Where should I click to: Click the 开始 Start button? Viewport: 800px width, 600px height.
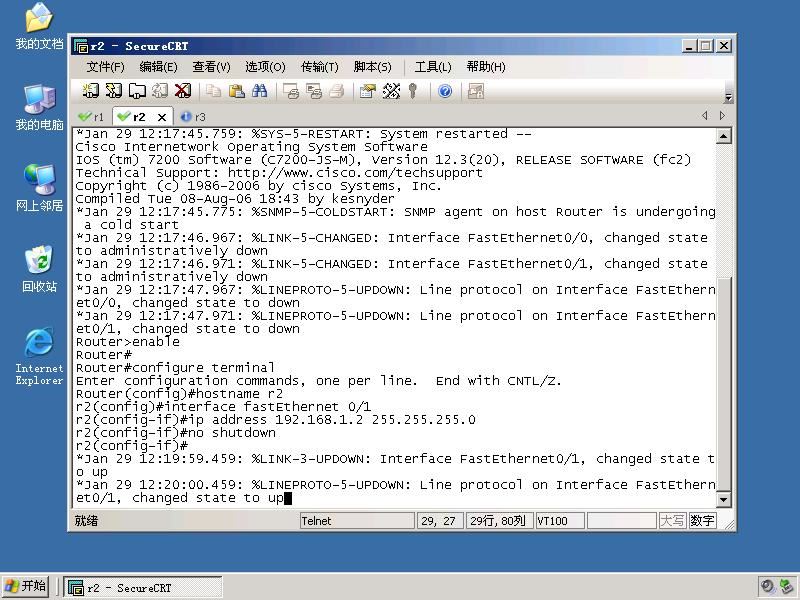point(25,586)
